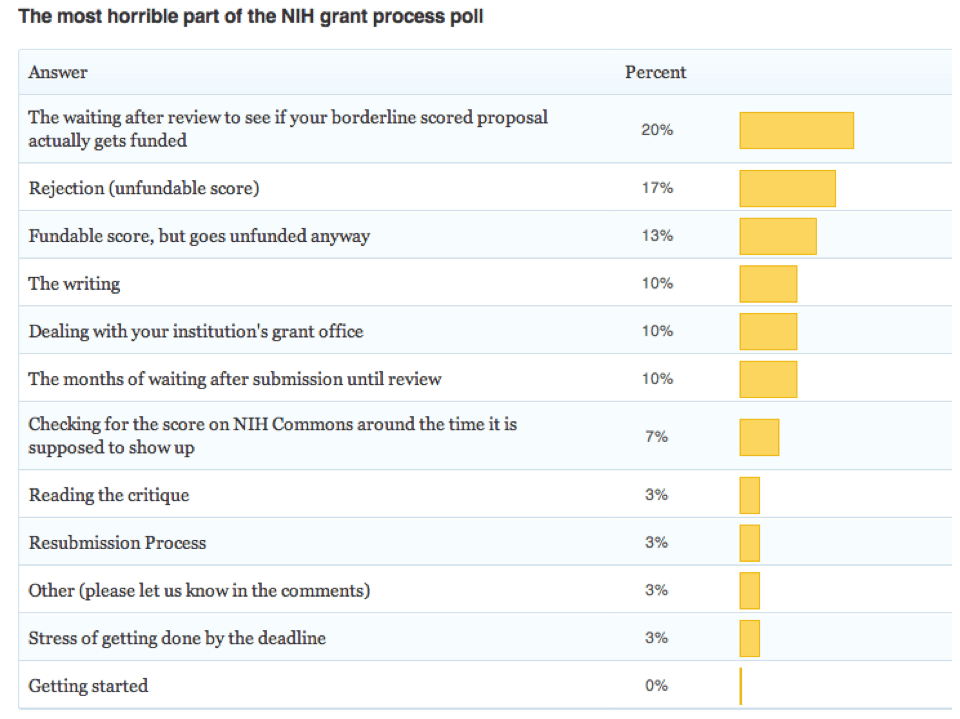Click 'Dealing with your institution's grant office'
The image size is (960, 719).
tap(196, 331)
